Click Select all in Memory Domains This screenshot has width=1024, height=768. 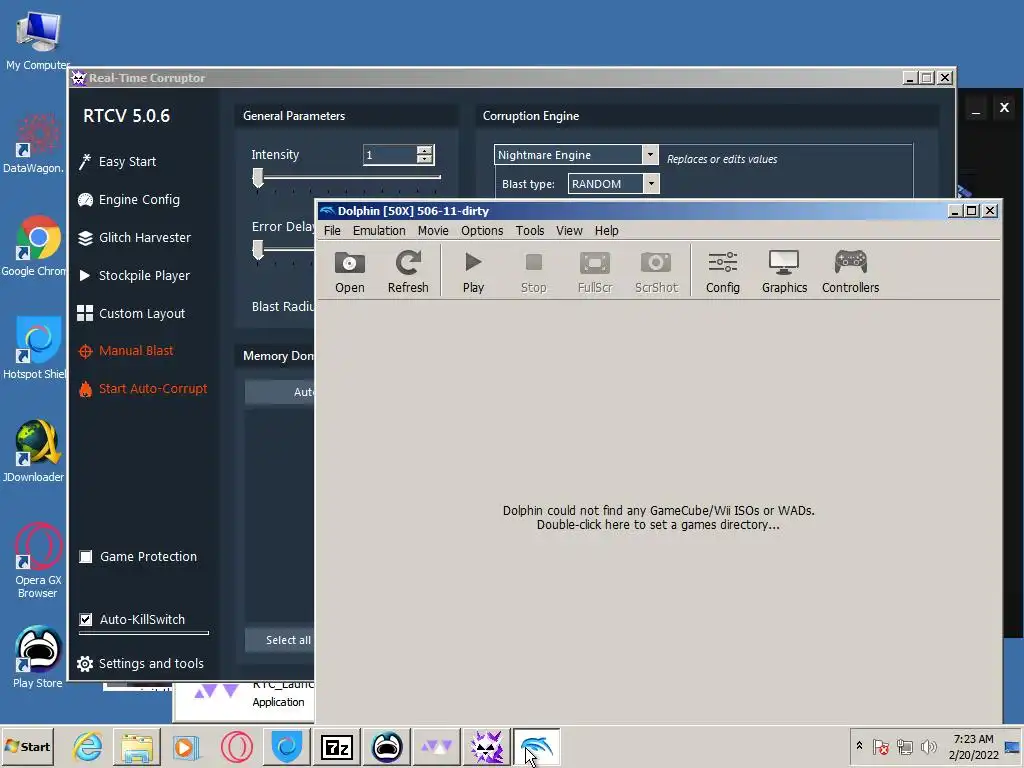pos(280,640)
